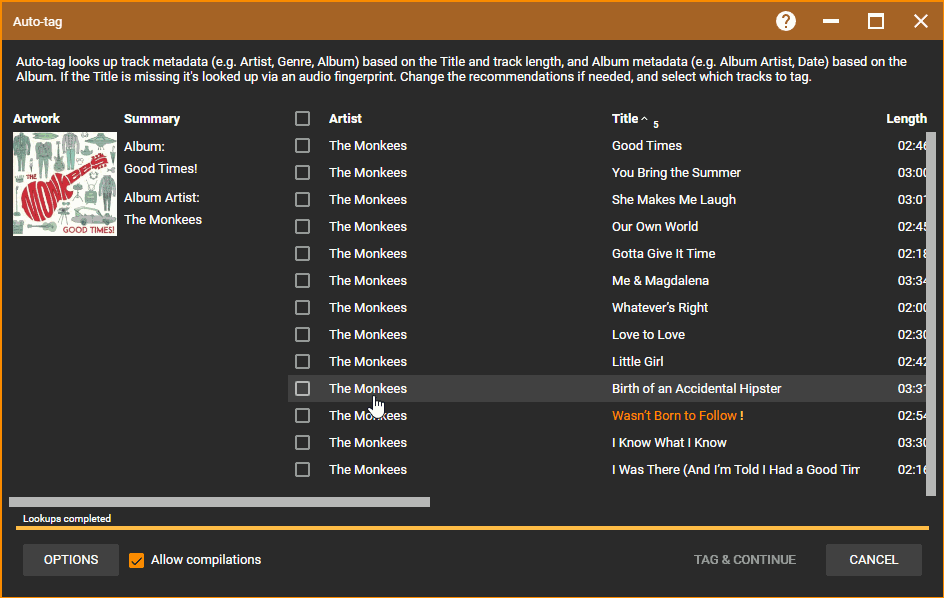
Task: Check the box for Good Times track
Action: tap(302, 146)
